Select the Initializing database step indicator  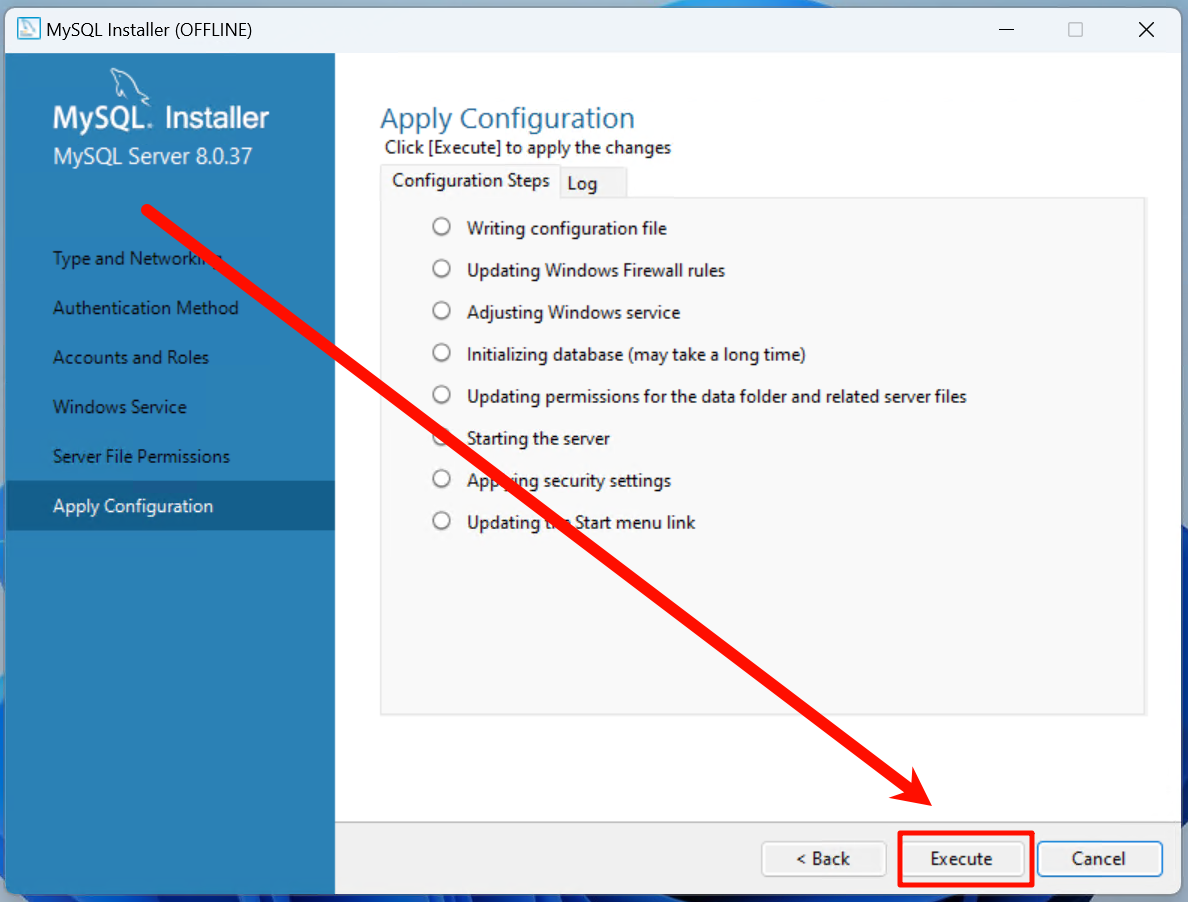click(x=441, y=353)
